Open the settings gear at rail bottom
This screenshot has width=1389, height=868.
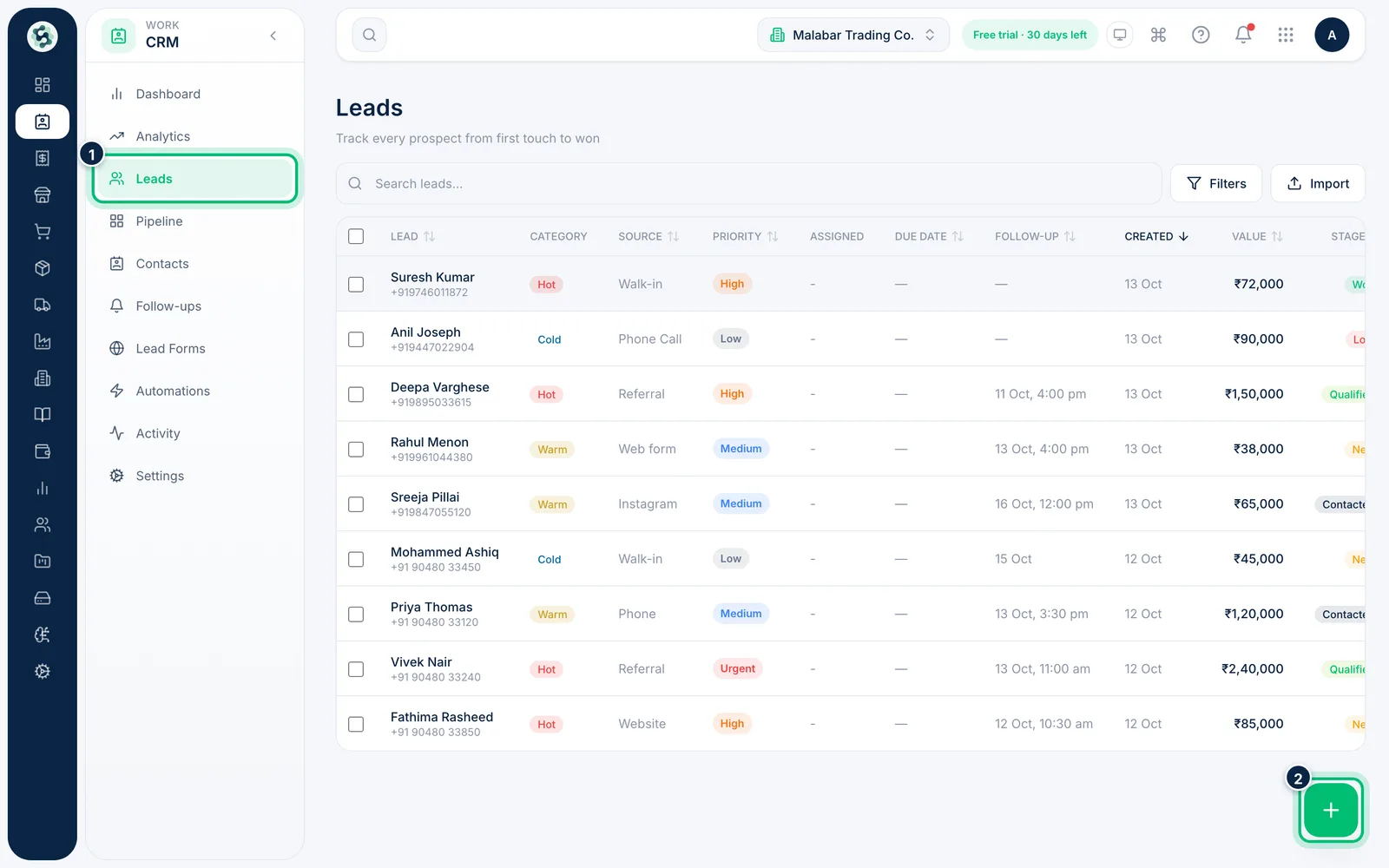click(42, 671)
